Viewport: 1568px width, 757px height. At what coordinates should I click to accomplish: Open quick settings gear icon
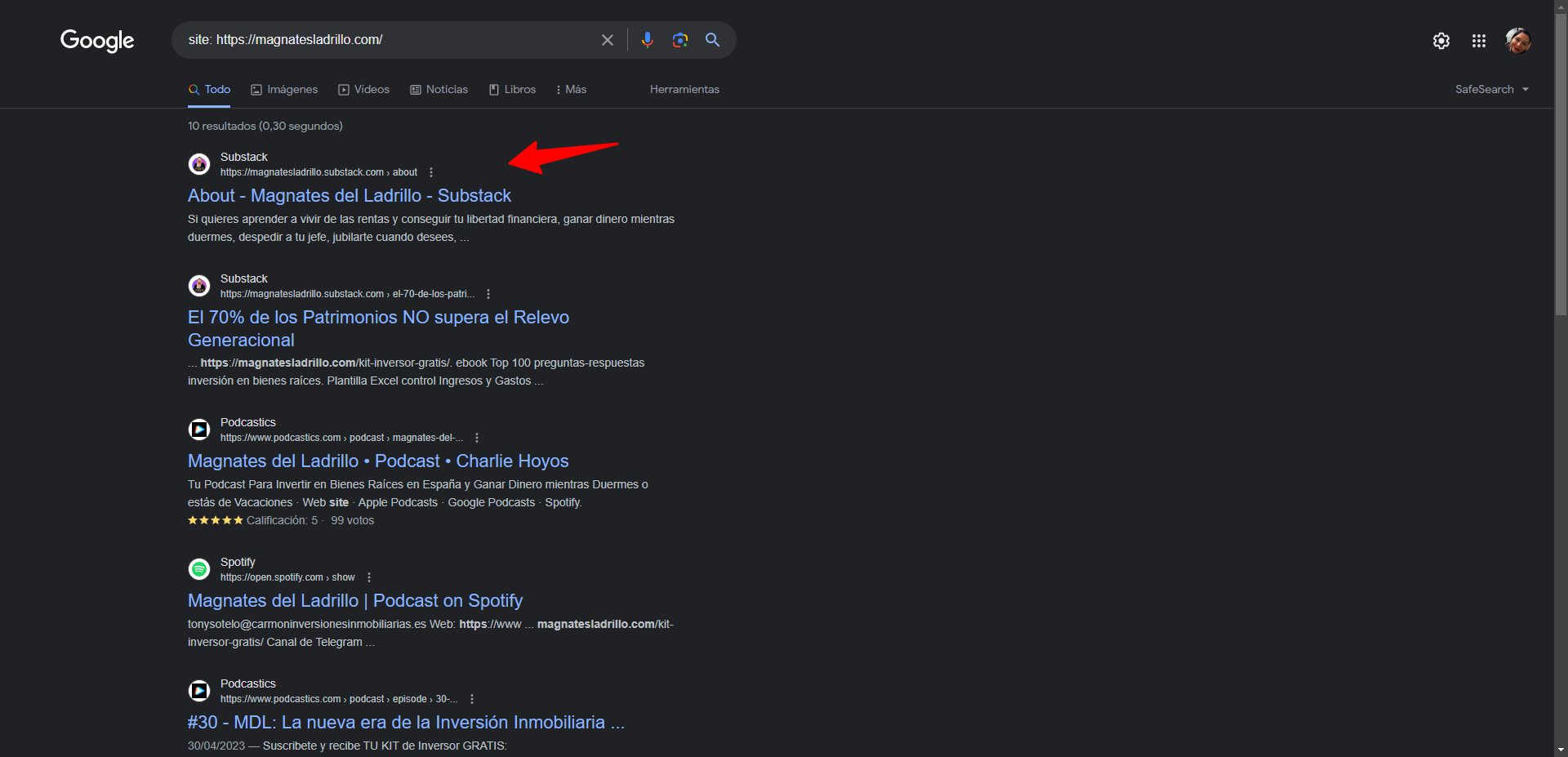coord(1441,41)
